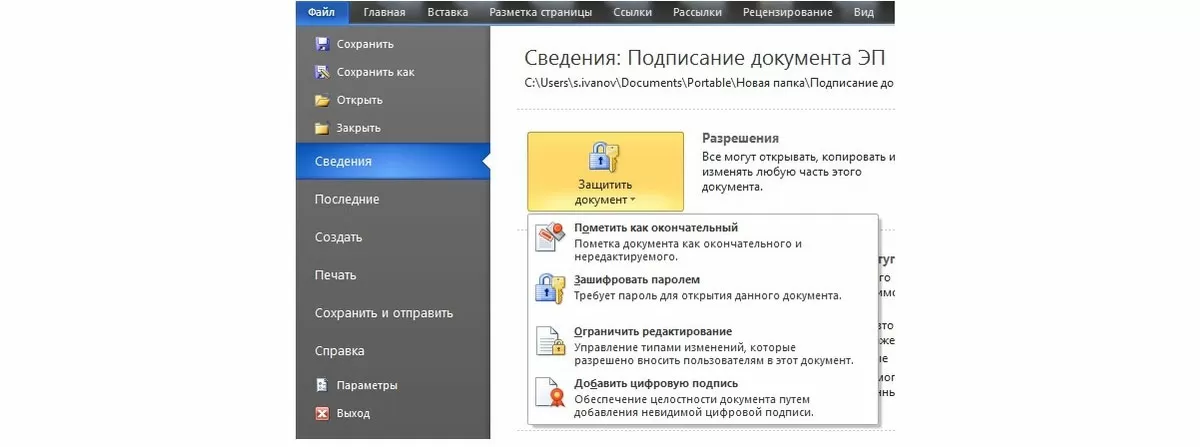Select Ограничить редактирование menu entry
Viewport: 1200px width, 447px height.
pyautogui.click(x=703, y=345)
